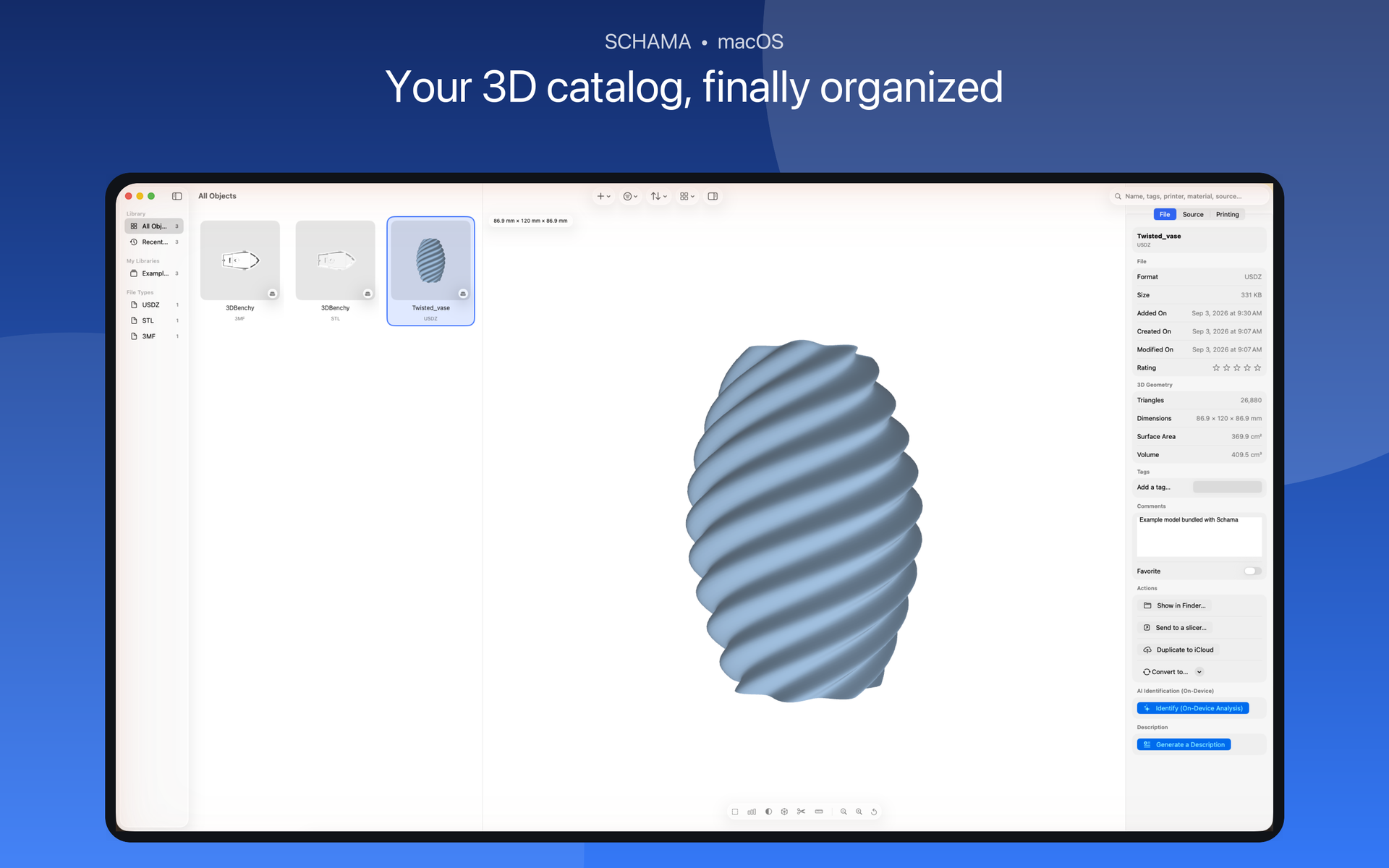Toggle the left sidebar panel icon
The height and width of the screenshot is (868, 1389).
(x=177, y=196)
